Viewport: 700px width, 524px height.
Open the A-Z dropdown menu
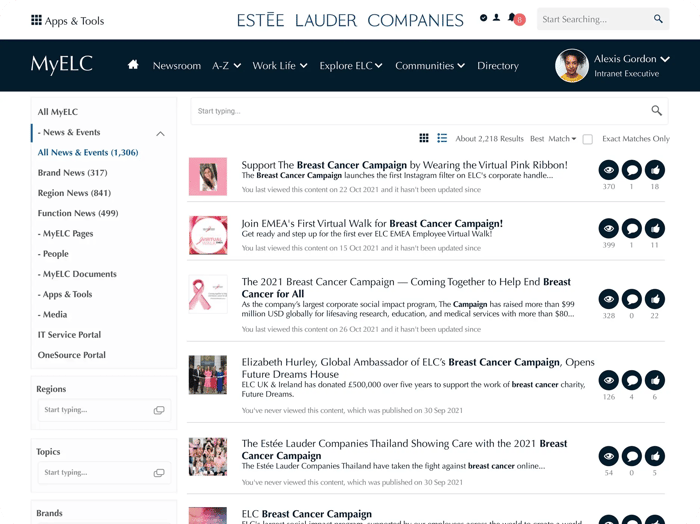(227, 66)
